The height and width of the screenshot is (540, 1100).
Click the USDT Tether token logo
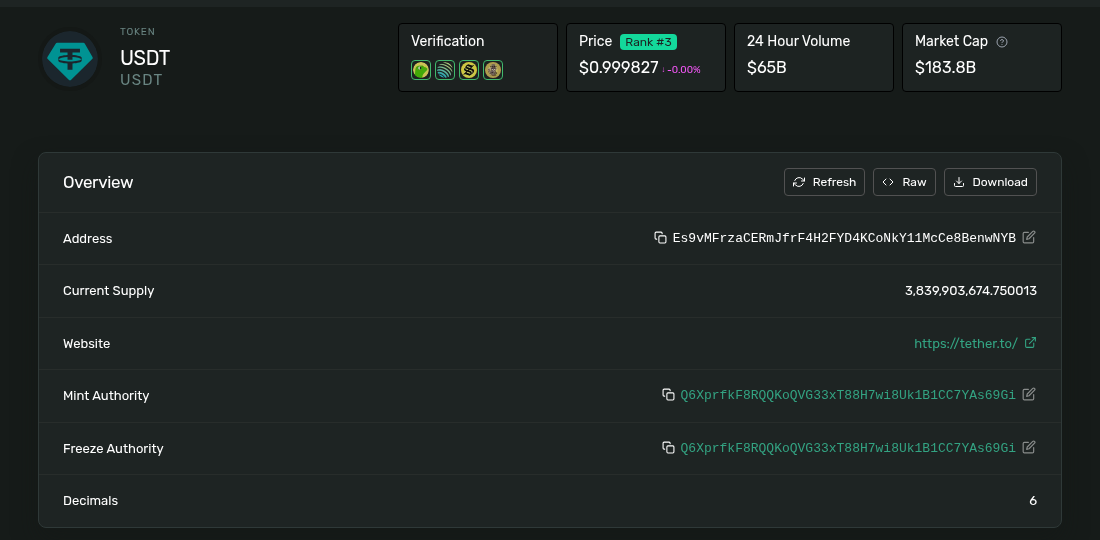69,59
